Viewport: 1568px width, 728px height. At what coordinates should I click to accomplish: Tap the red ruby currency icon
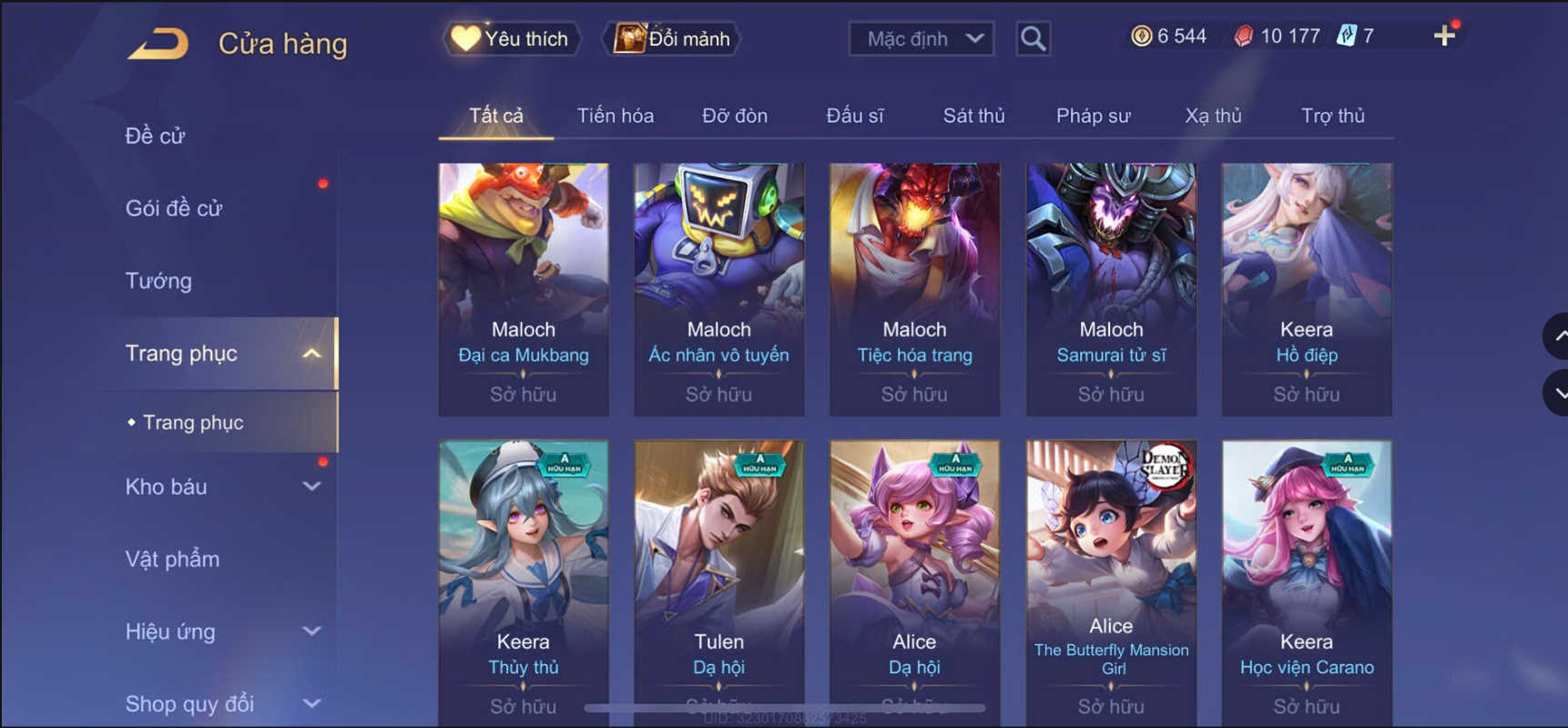coord(1243,36)
